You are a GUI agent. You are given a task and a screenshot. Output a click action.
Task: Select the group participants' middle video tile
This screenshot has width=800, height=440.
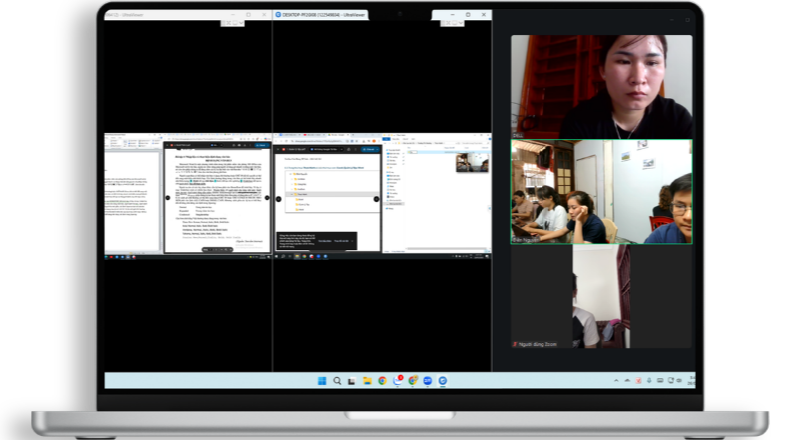pyautogui.click(x=601, y=192)
